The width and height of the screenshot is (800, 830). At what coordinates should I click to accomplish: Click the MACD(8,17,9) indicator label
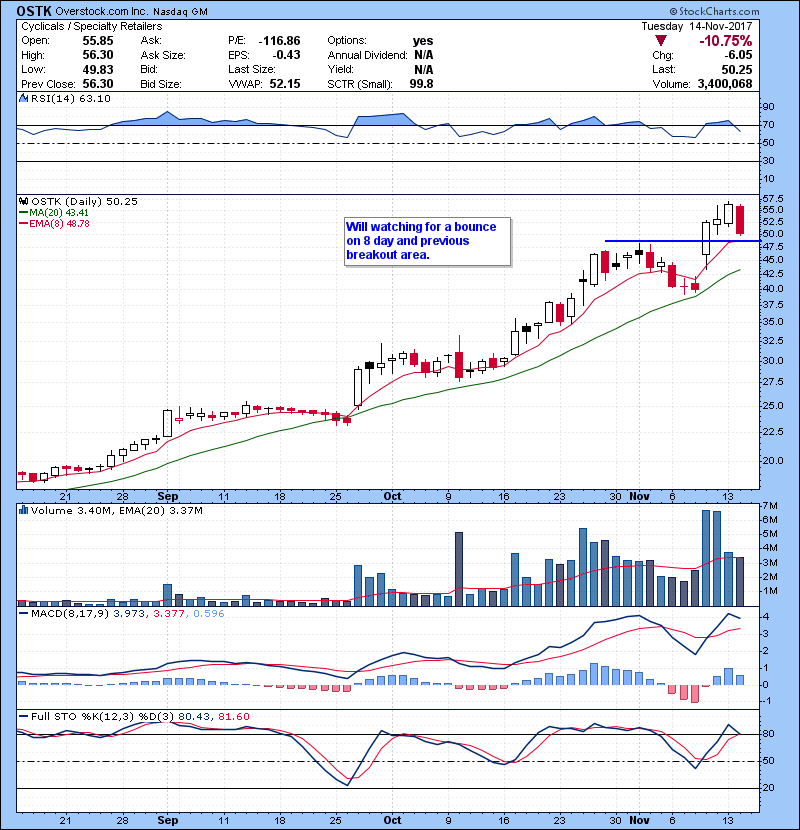70,614
